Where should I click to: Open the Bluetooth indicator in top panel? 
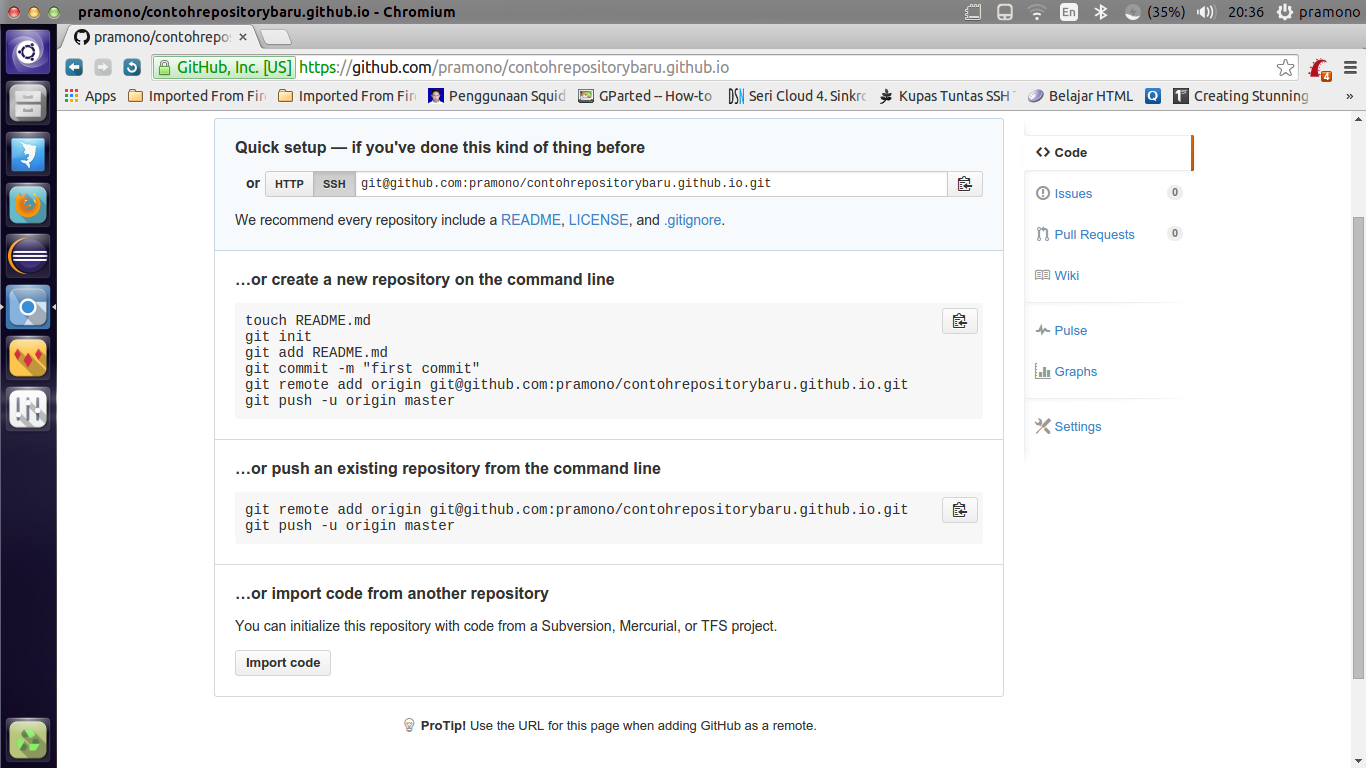pyautogui.click(x=1101, y=12)
